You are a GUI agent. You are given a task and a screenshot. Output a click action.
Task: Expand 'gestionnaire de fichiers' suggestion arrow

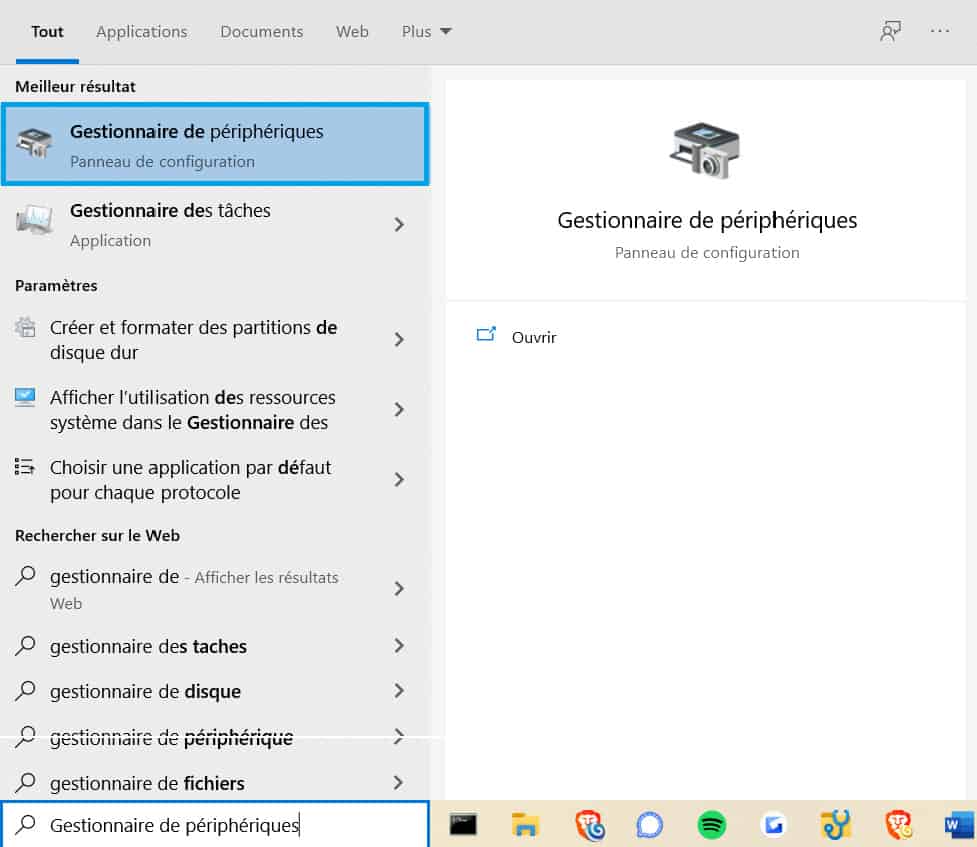399,782
